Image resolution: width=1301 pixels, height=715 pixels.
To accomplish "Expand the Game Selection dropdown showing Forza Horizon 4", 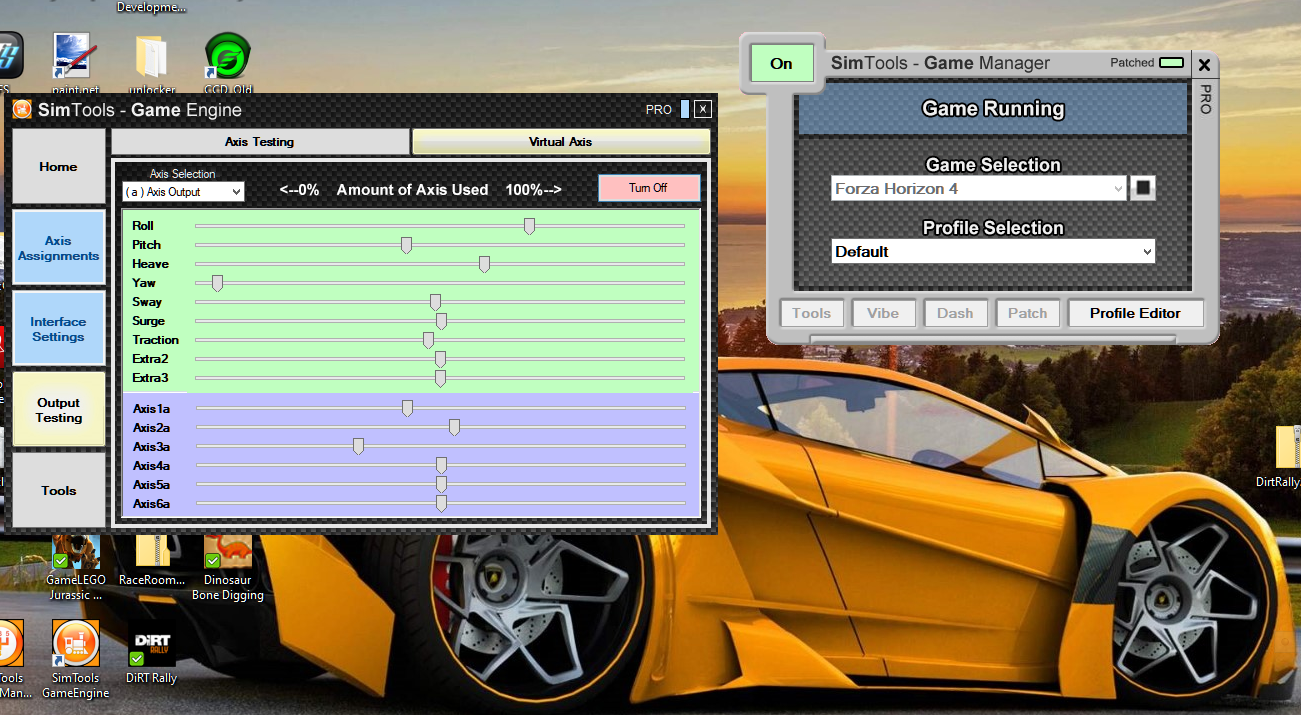I will click(x=978, y=188).
